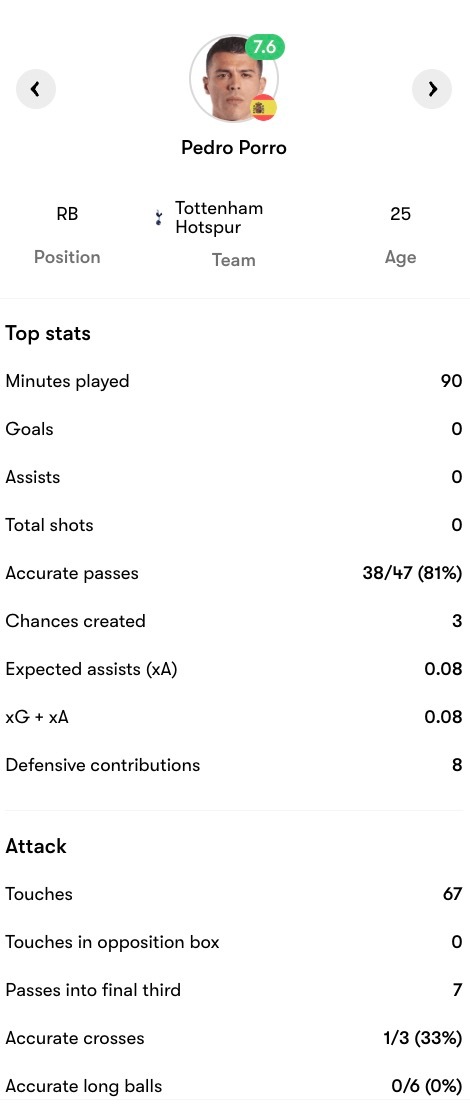
Task: Select the Pedro Porro name heading
Action: (x=234, y=147)
